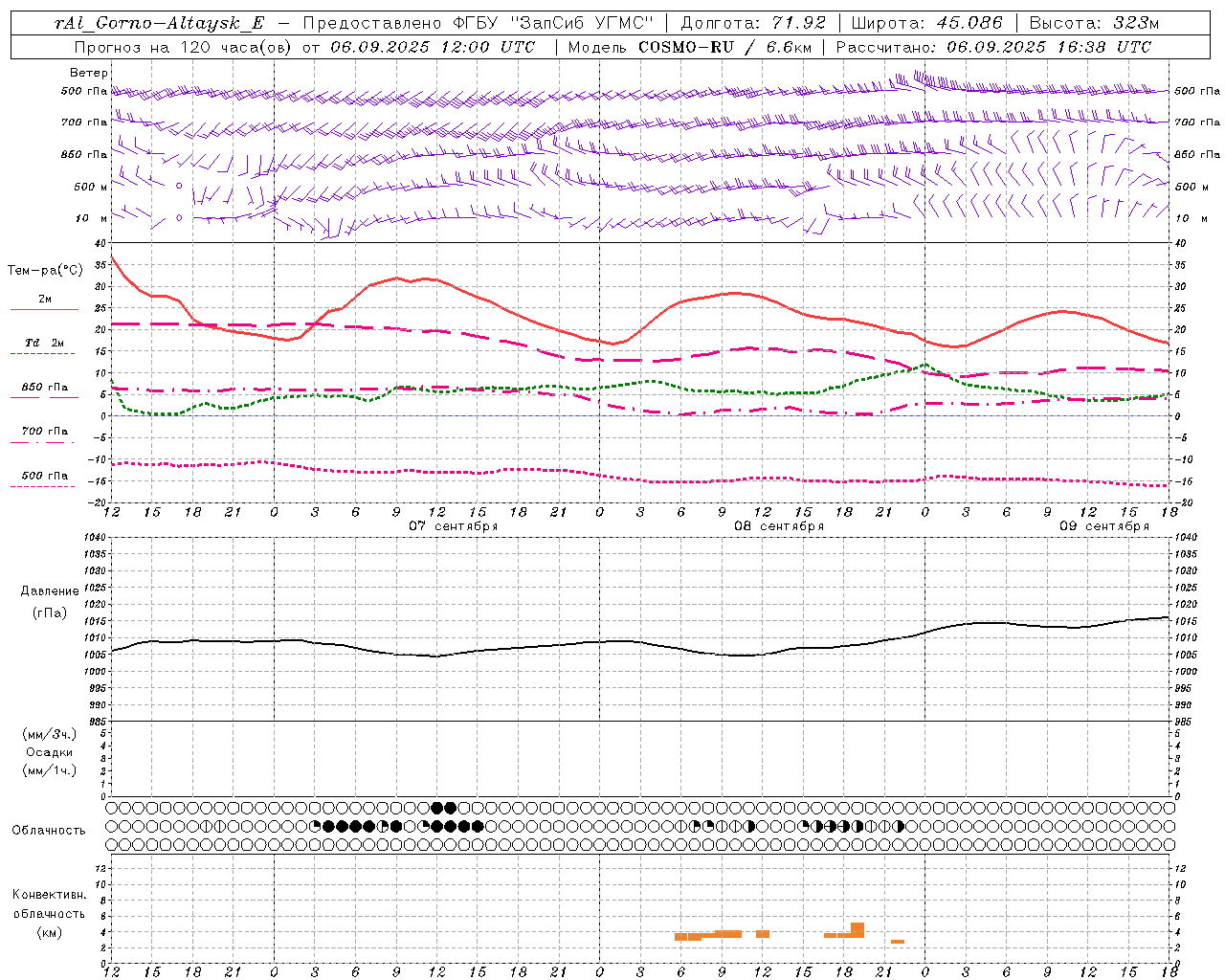This screenshot has width=1225, height=980.
Task: Click the dashed line sample under Td 2м legend
Action: pyautogui.click(x=44, y=354)
